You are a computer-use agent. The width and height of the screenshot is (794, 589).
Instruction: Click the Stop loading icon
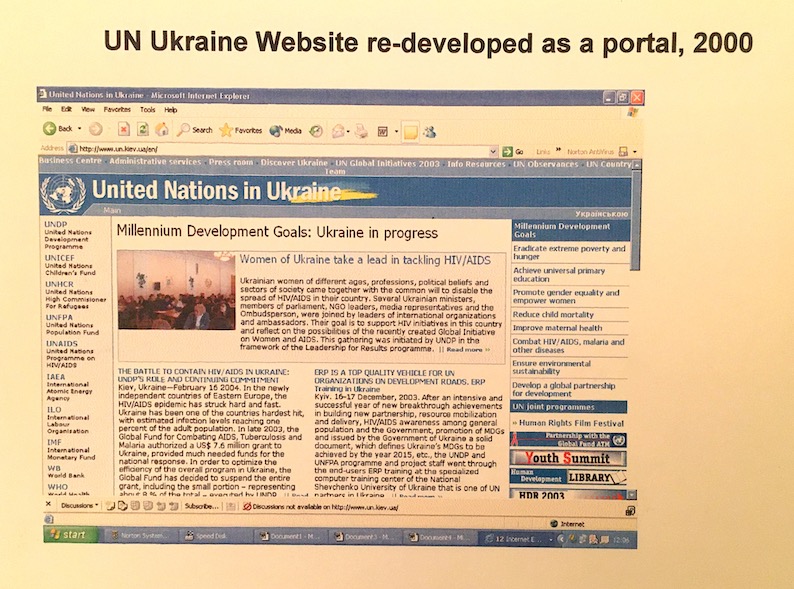123,129
